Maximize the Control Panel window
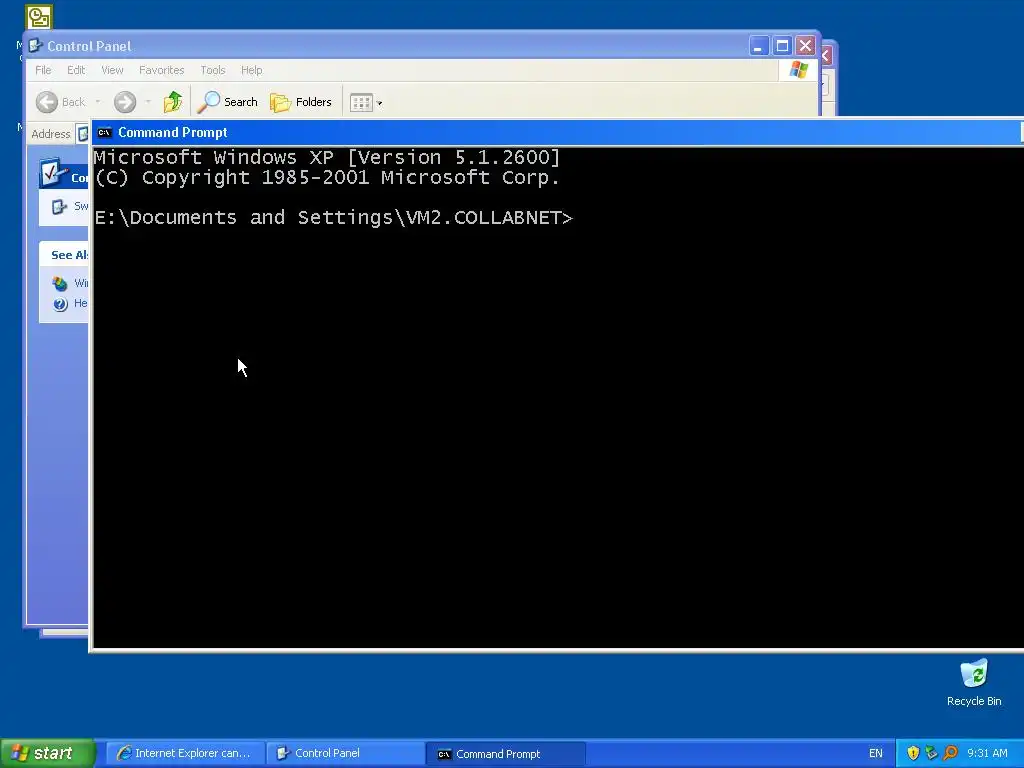This screenshot has height=768, width=1024. pyautogui.click(x=782, y=46)
